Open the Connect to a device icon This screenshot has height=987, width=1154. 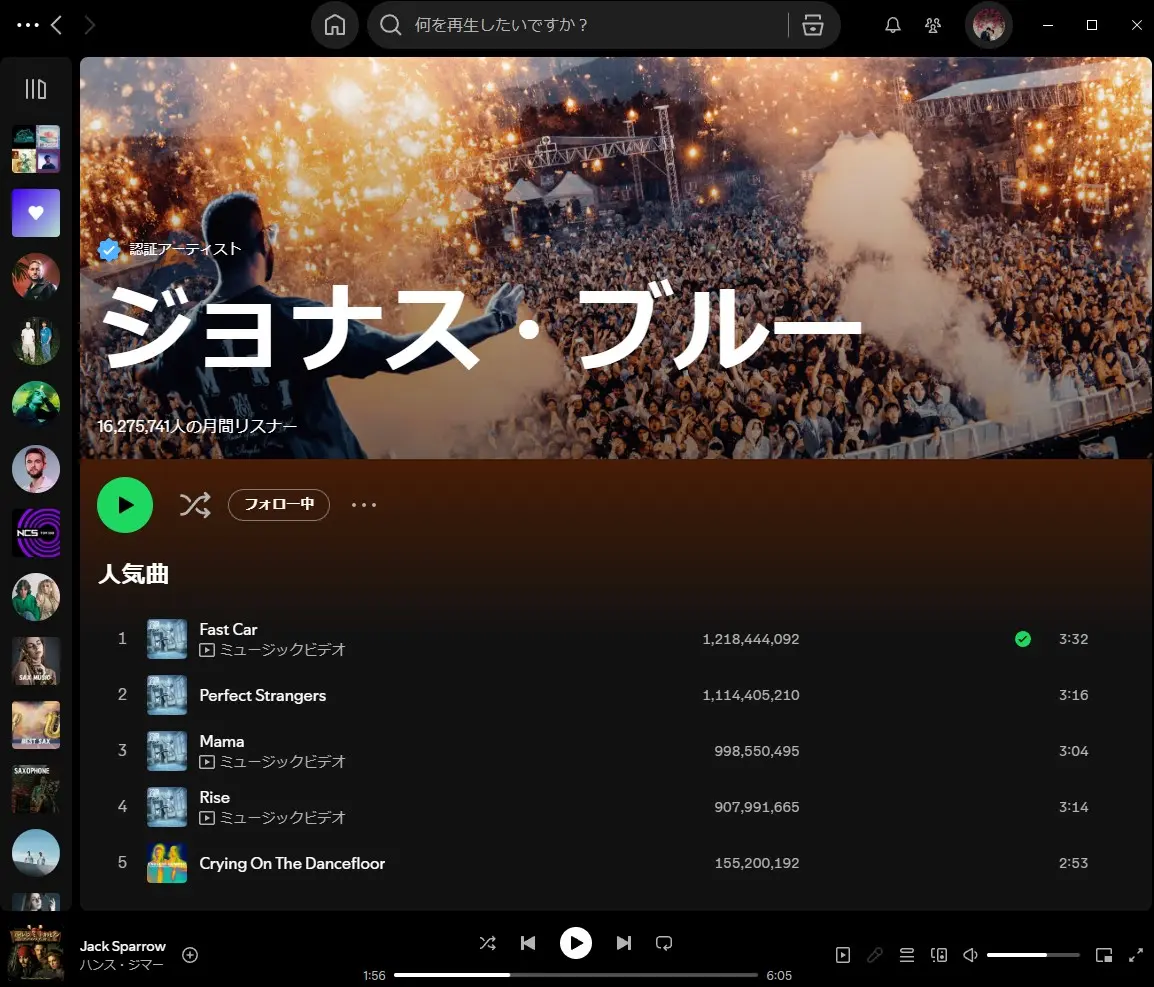tap(938, 955)
